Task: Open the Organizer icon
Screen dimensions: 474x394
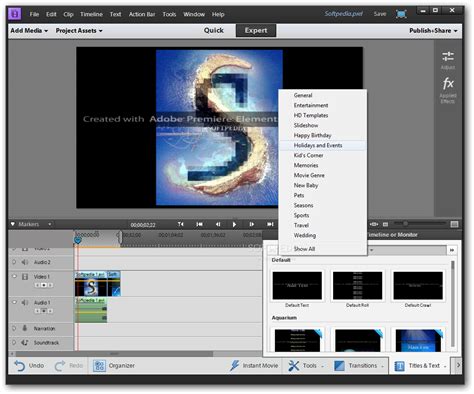Action: point(99,366)
